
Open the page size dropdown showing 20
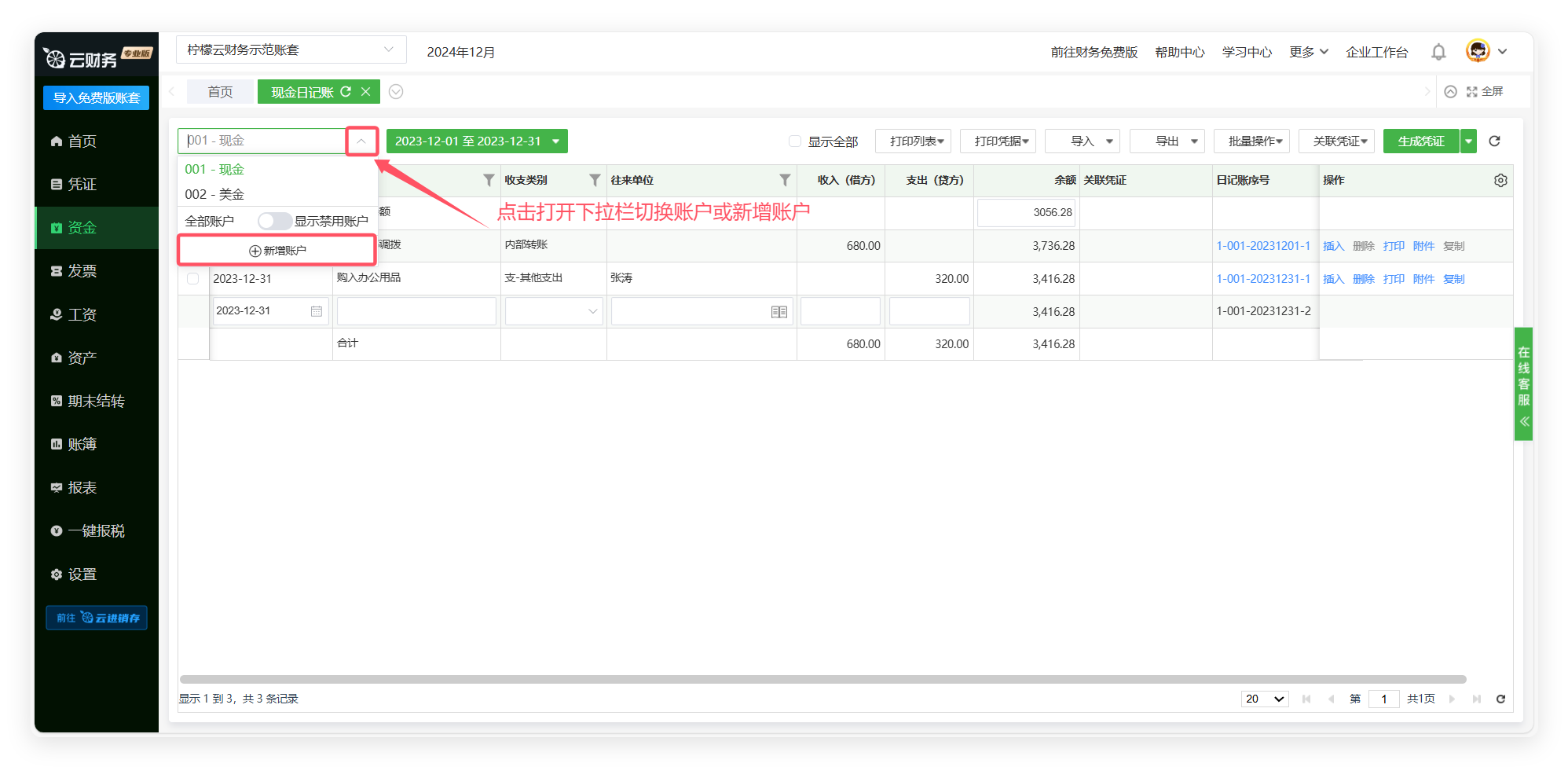click(1264, 699)
